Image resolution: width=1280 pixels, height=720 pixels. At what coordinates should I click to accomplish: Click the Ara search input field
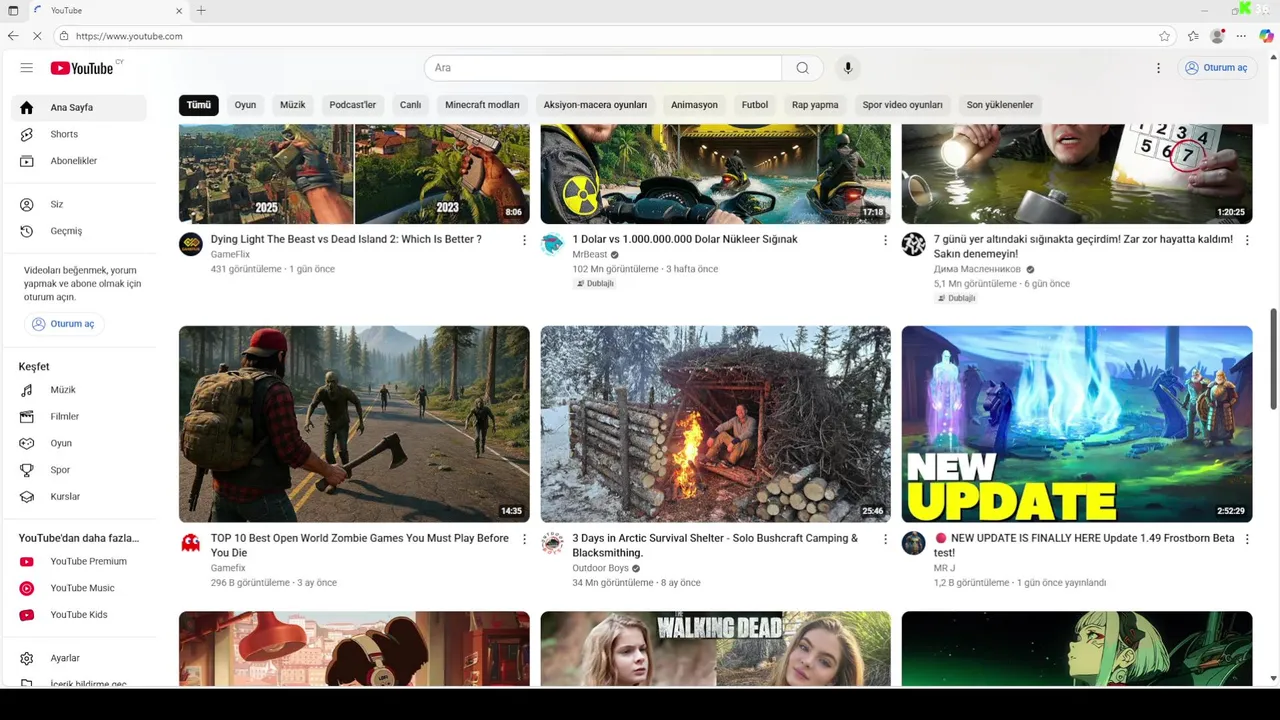pos(603,68)
